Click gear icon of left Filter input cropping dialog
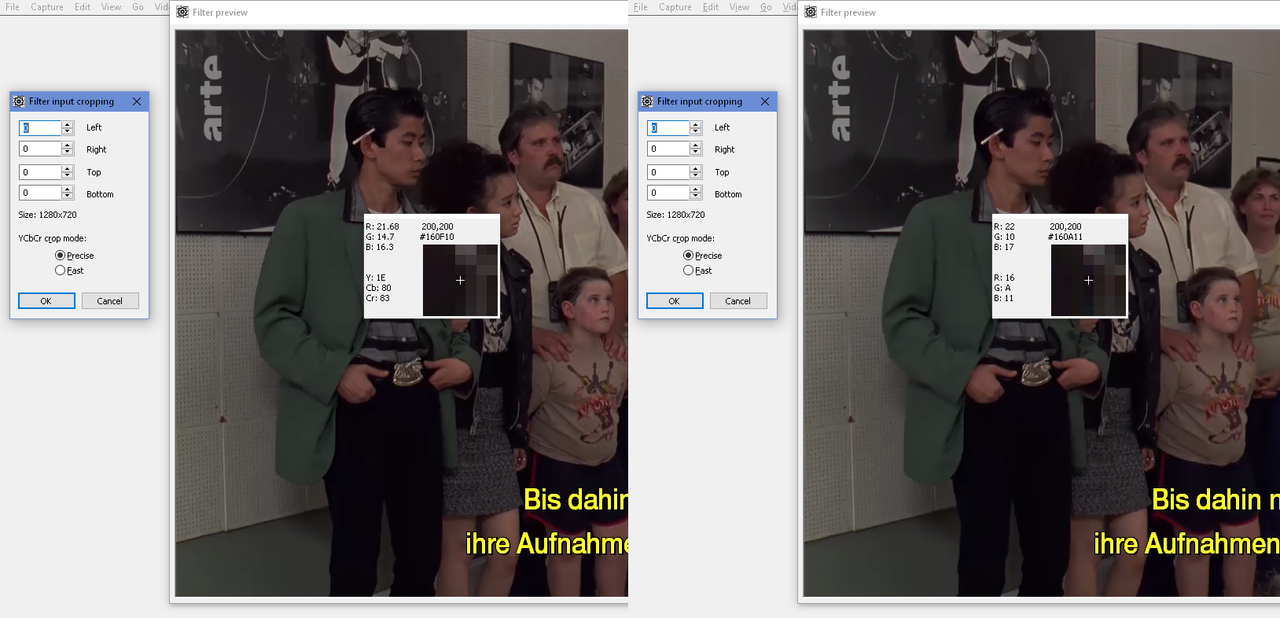This screenshot has width=1280, height=618. pyautogui.click(x=19, y=101)
